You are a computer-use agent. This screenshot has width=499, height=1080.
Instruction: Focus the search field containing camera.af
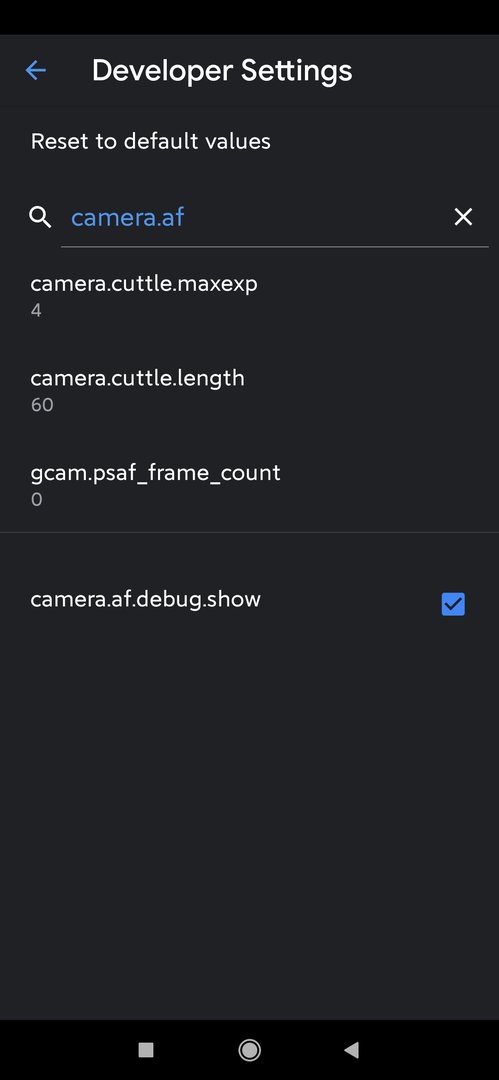pos(262,218)
